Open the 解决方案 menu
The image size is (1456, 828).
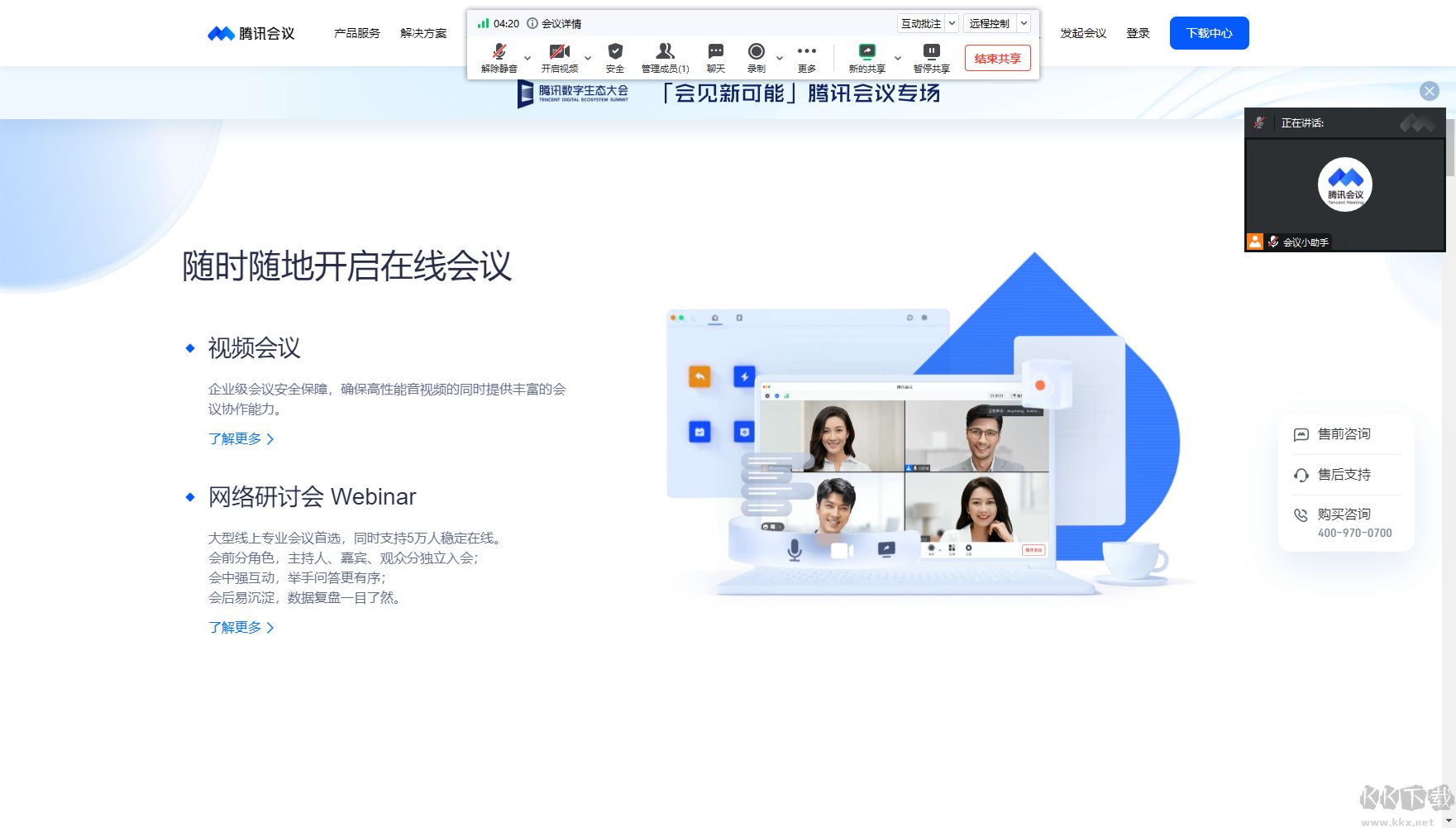click(x=422, y=33)
